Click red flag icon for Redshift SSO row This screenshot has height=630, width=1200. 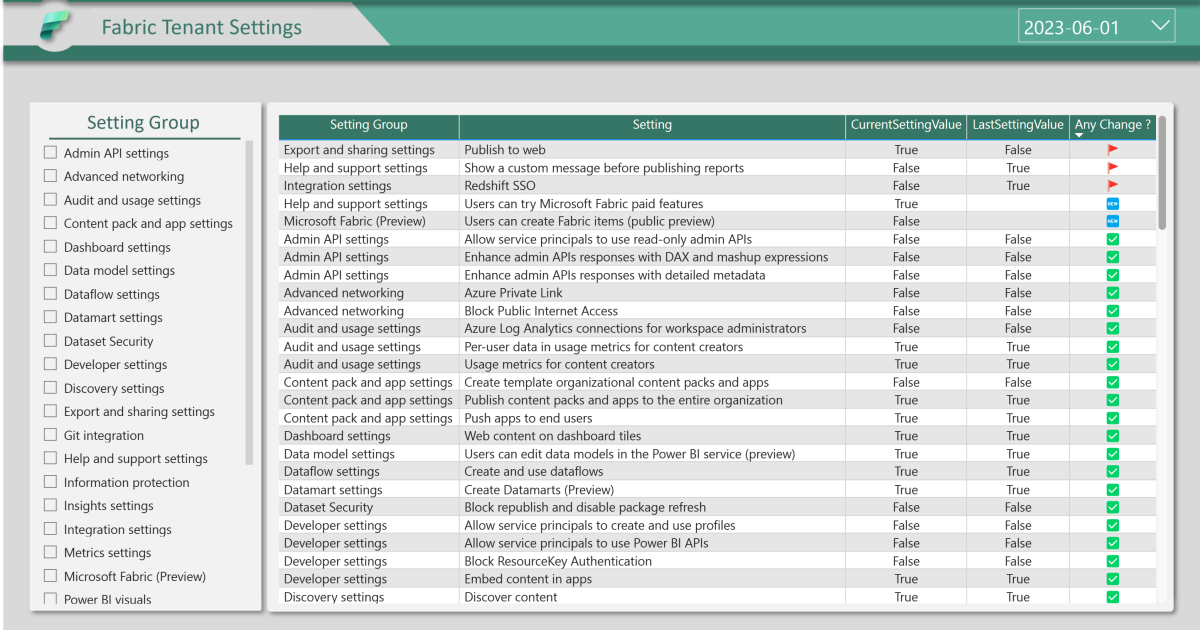coord(1113,186)
